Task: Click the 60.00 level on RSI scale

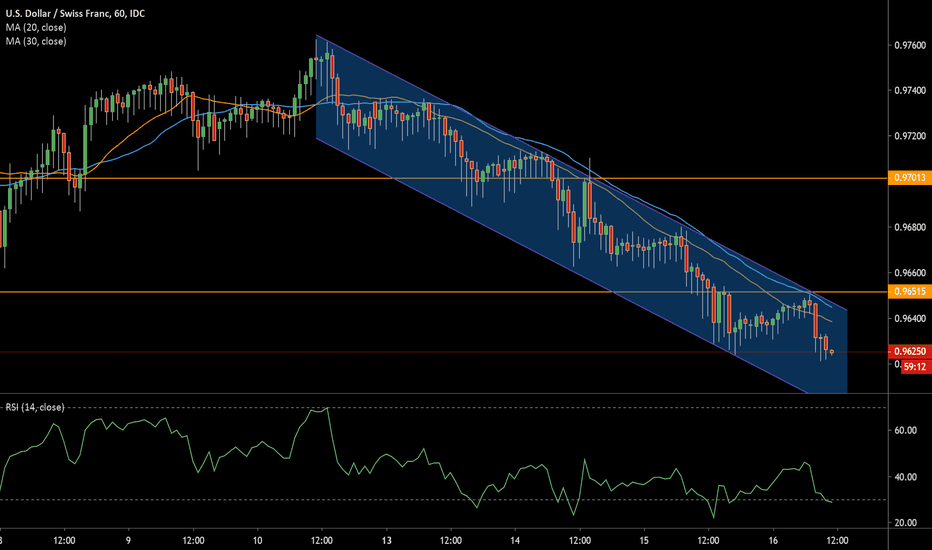Action: (906, 430)
